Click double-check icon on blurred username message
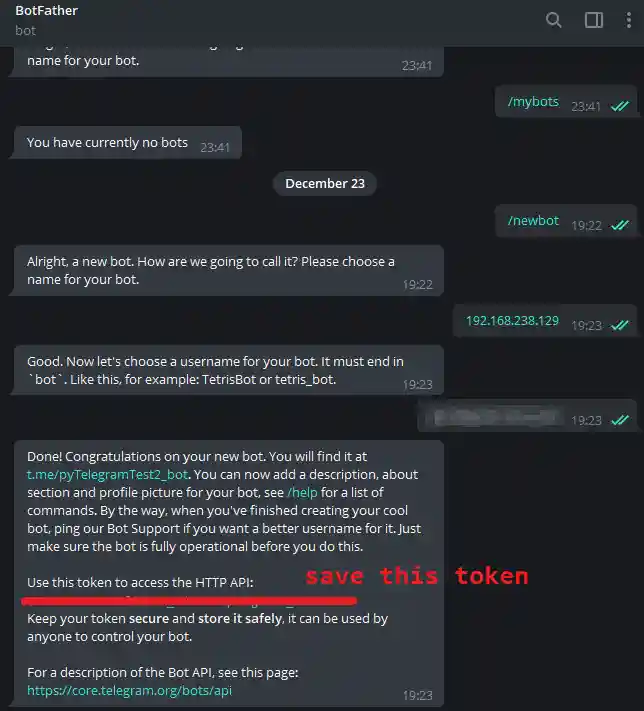Viewport: 644px width, 711px height. [620, 420]
